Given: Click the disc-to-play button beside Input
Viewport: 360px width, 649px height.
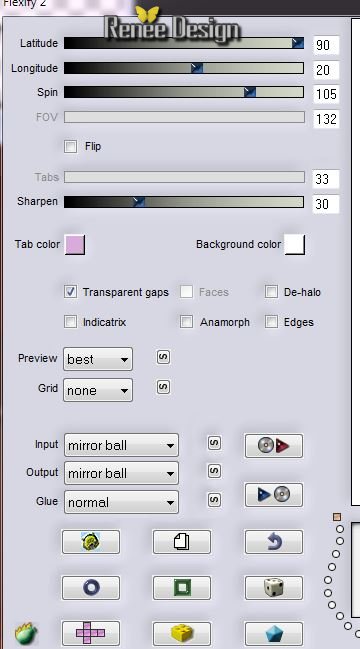Looking at the screenshot, I should point(274,446).
